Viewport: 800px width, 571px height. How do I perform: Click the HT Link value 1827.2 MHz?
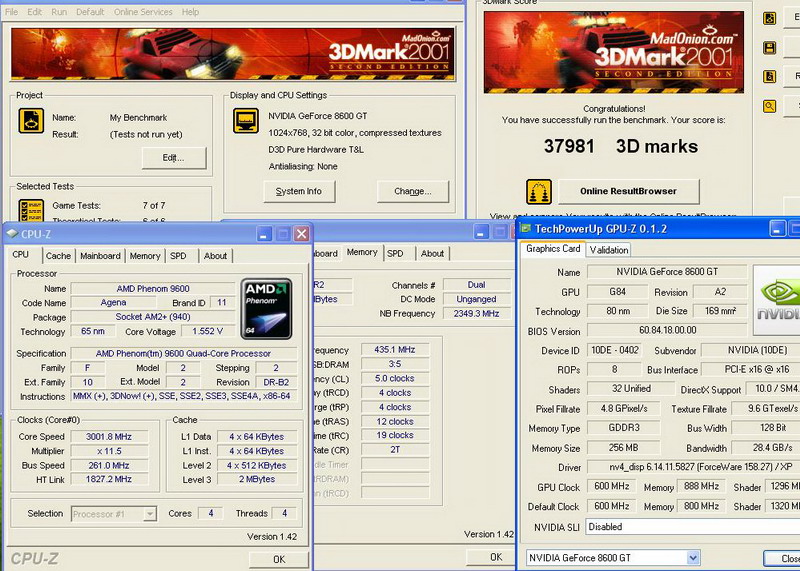[109, 479]
